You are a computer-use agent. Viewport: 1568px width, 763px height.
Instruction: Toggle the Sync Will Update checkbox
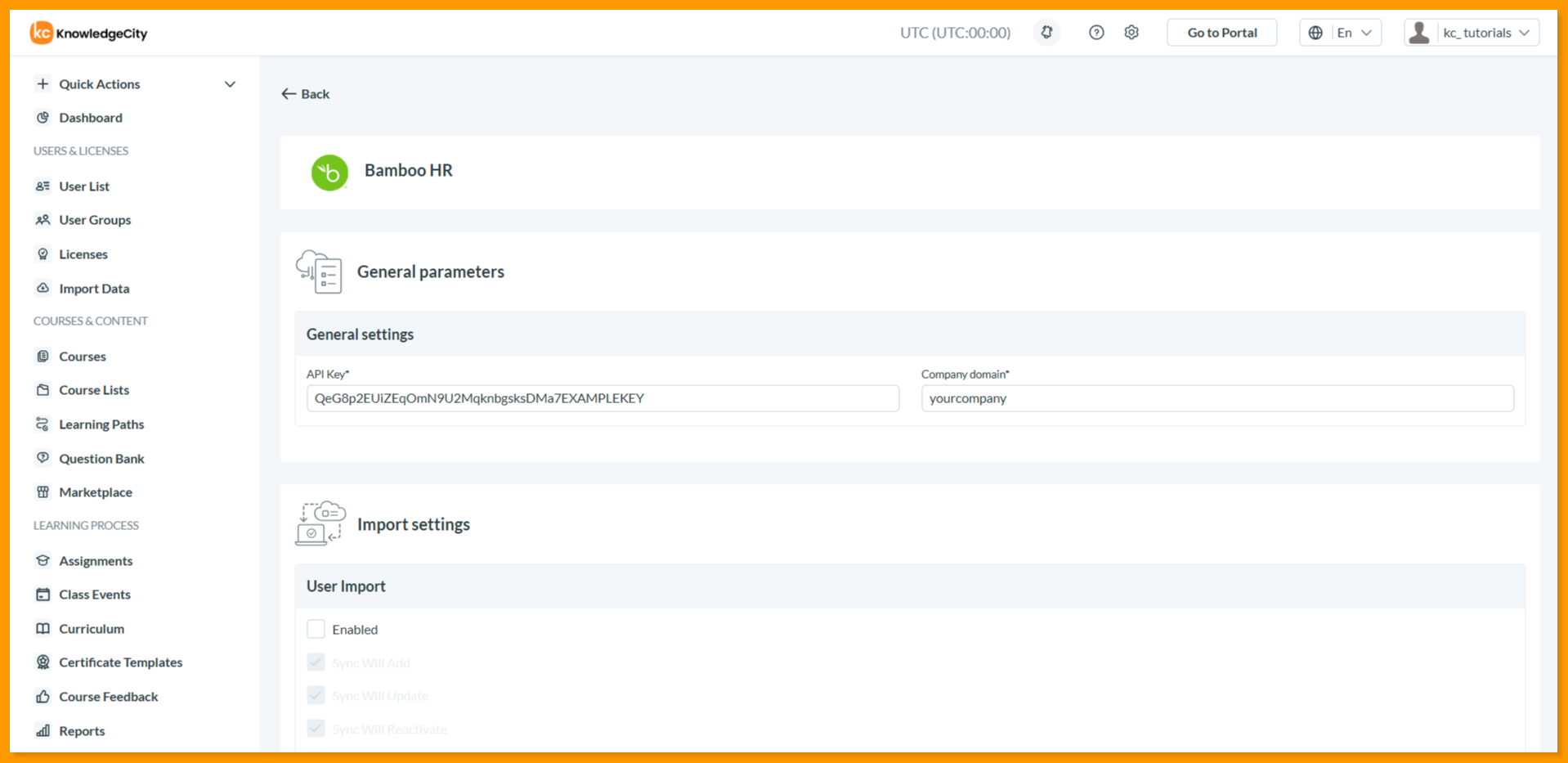point(316,696)
